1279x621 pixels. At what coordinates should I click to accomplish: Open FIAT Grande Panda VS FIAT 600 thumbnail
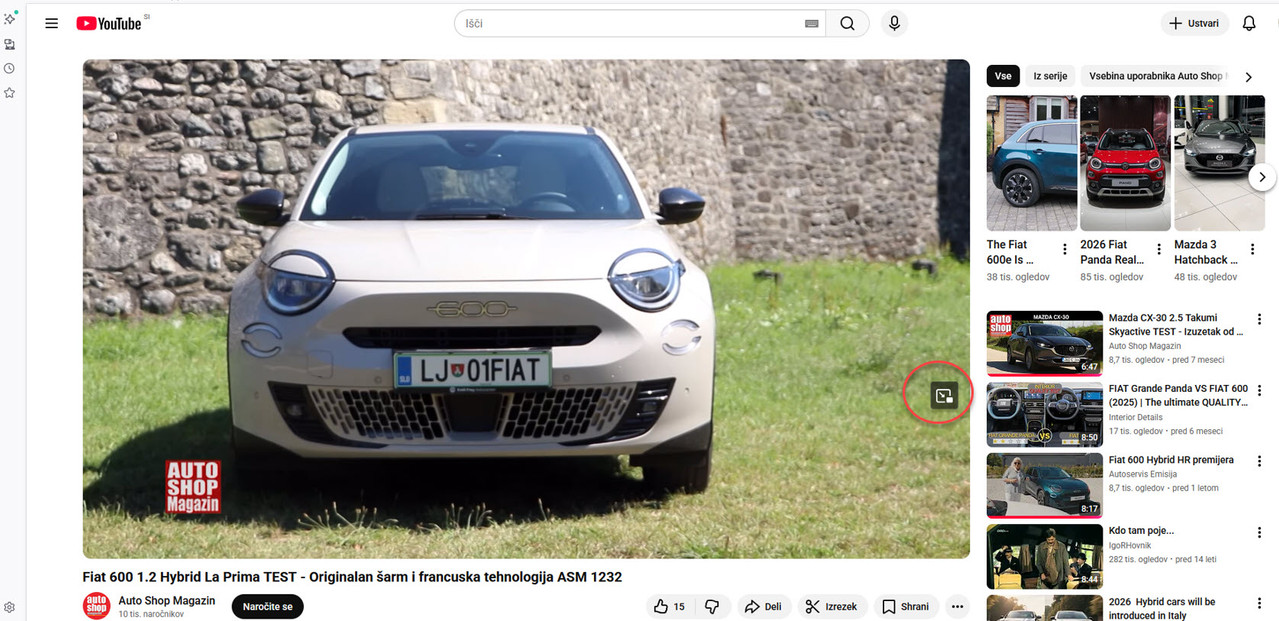(1045, 414)
